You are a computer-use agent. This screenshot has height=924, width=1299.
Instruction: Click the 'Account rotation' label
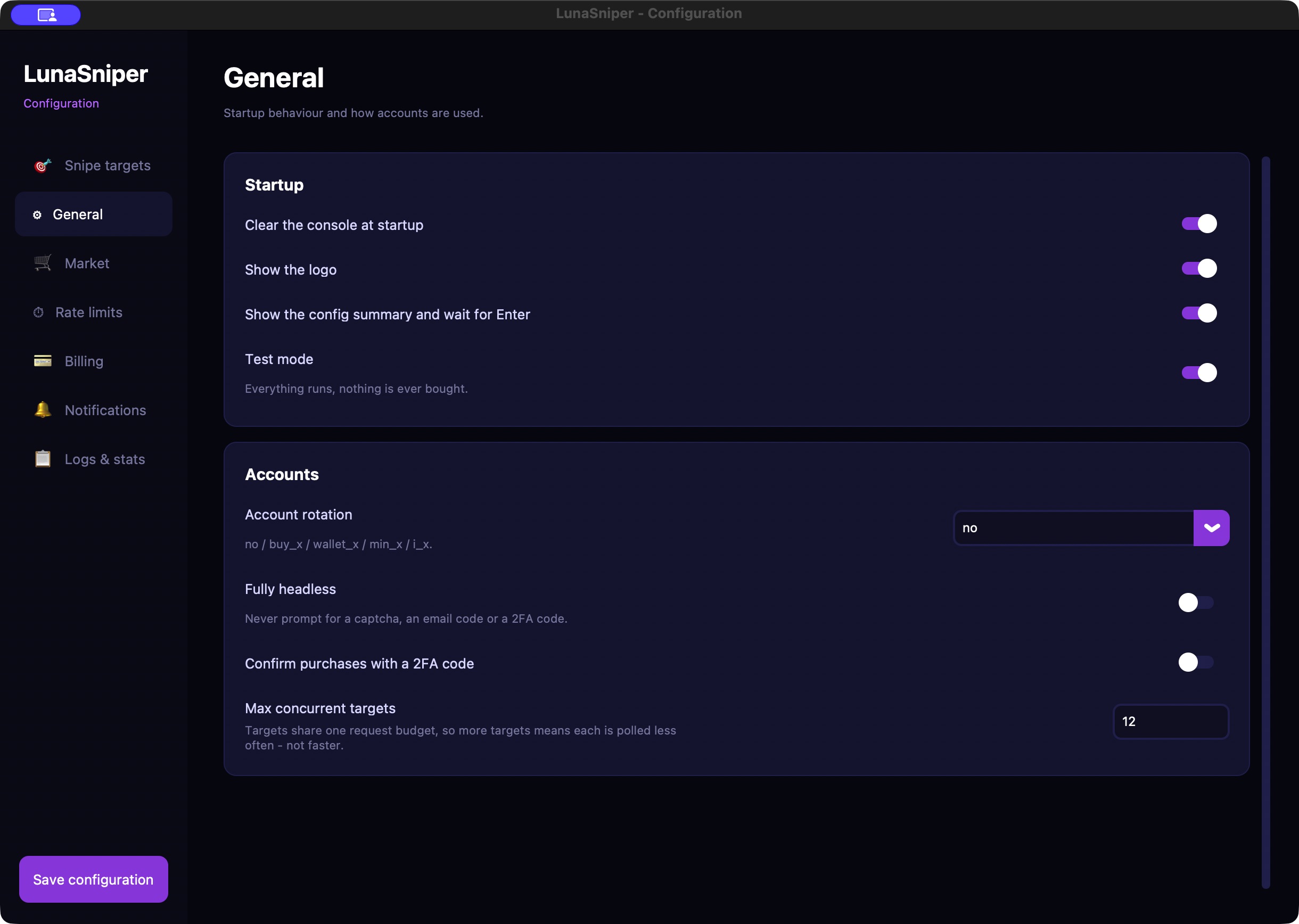tap(299, 514)
